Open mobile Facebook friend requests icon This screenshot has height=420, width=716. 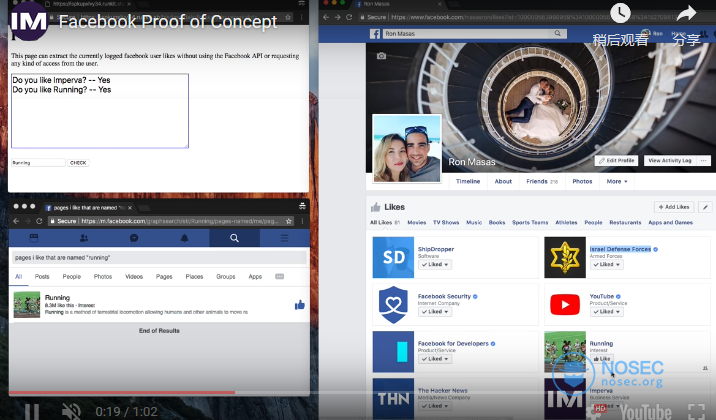[84, 238]
